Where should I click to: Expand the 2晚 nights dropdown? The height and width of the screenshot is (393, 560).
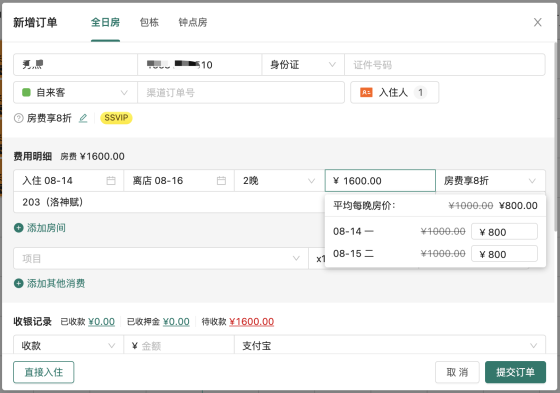(279, 181)
